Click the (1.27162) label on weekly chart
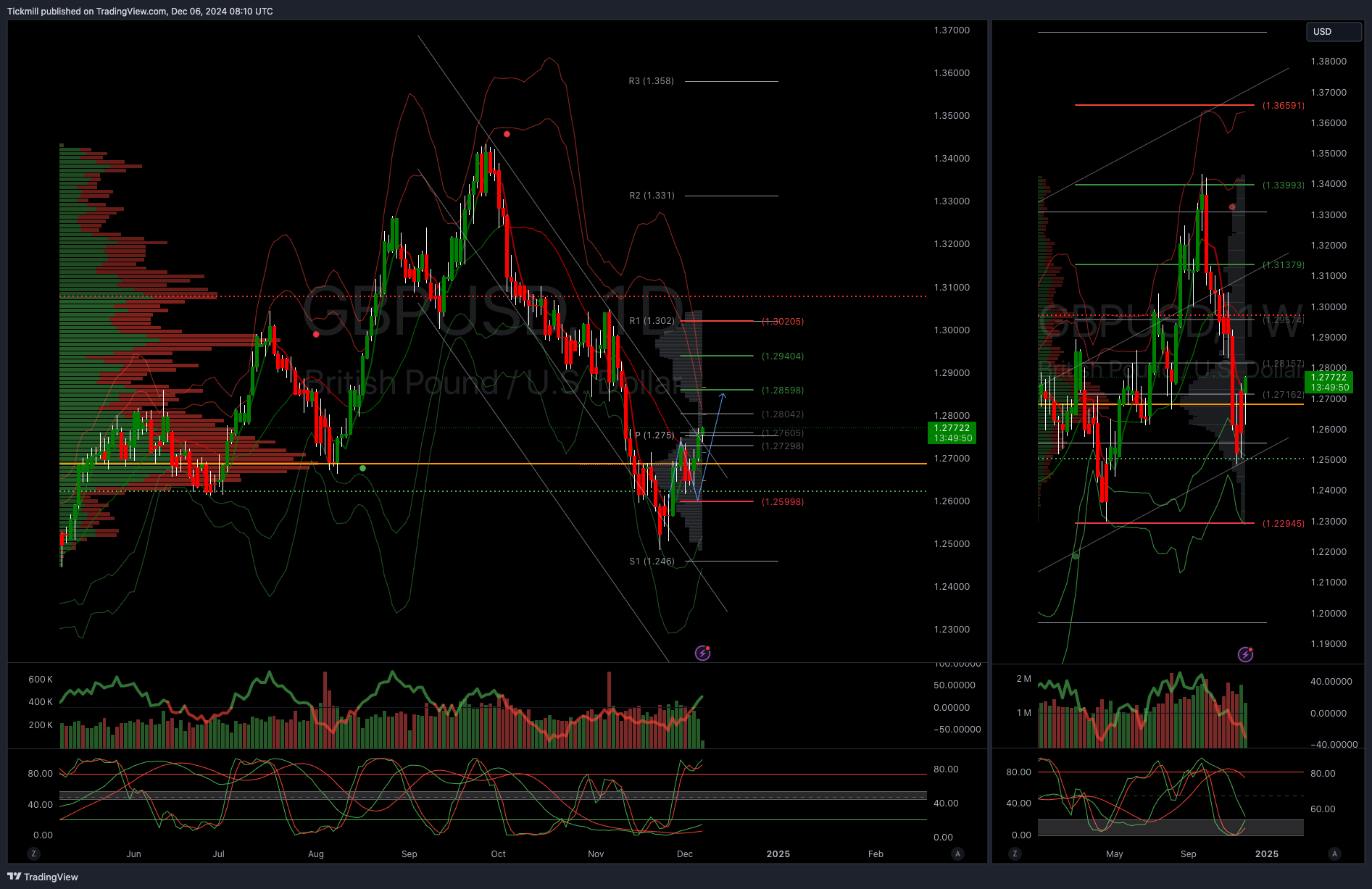The image size is (1372, 889). pos(1283,395)
